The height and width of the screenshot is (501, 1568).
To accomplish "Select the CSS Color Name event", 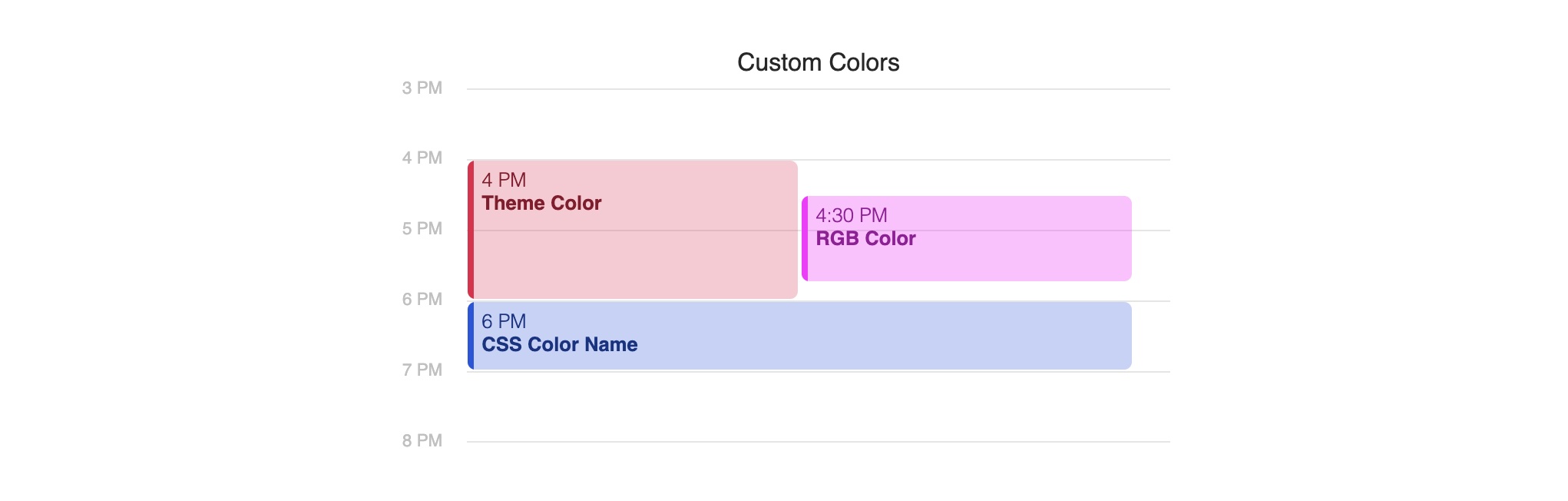I will click(x=799, y=336).
